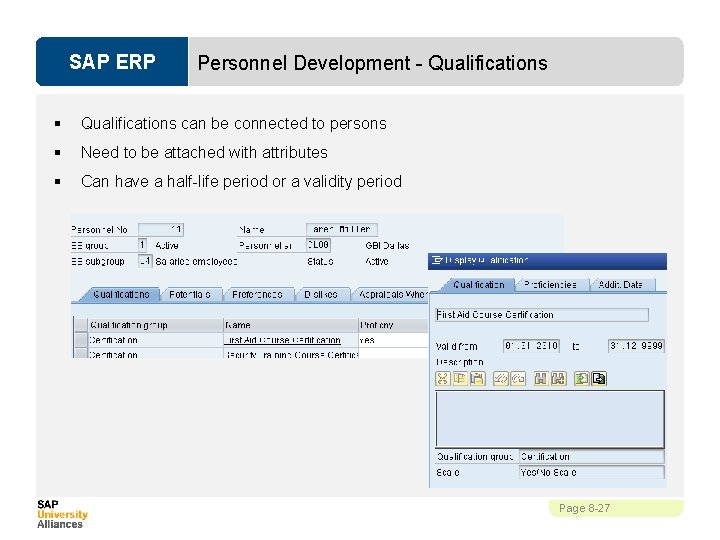Click the 'yes' proficiency cell
This screenshot has width=720, height=540.
point(393,340)
